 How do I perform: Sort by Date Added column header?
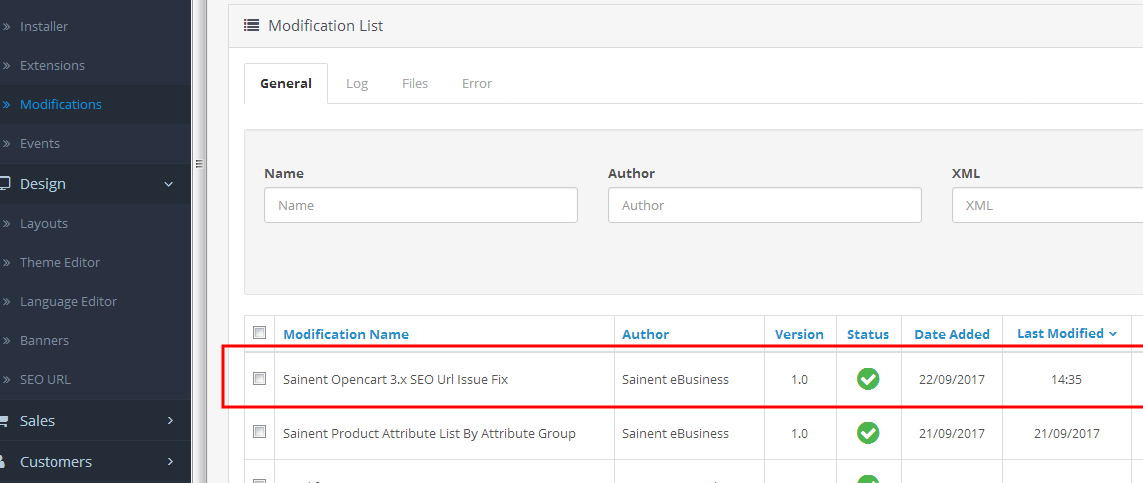click(952, 334)
